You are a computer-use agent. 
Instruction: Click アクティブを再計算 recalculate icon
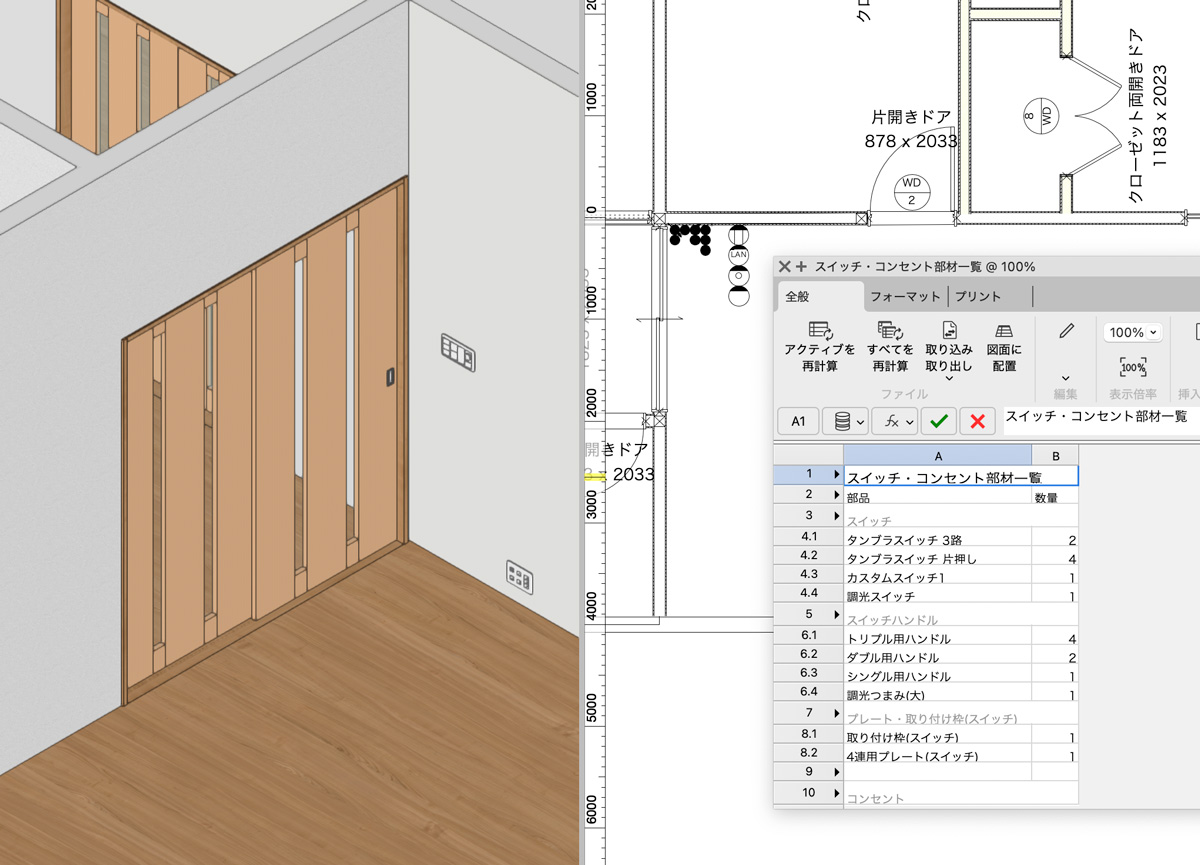coord(820,331)
